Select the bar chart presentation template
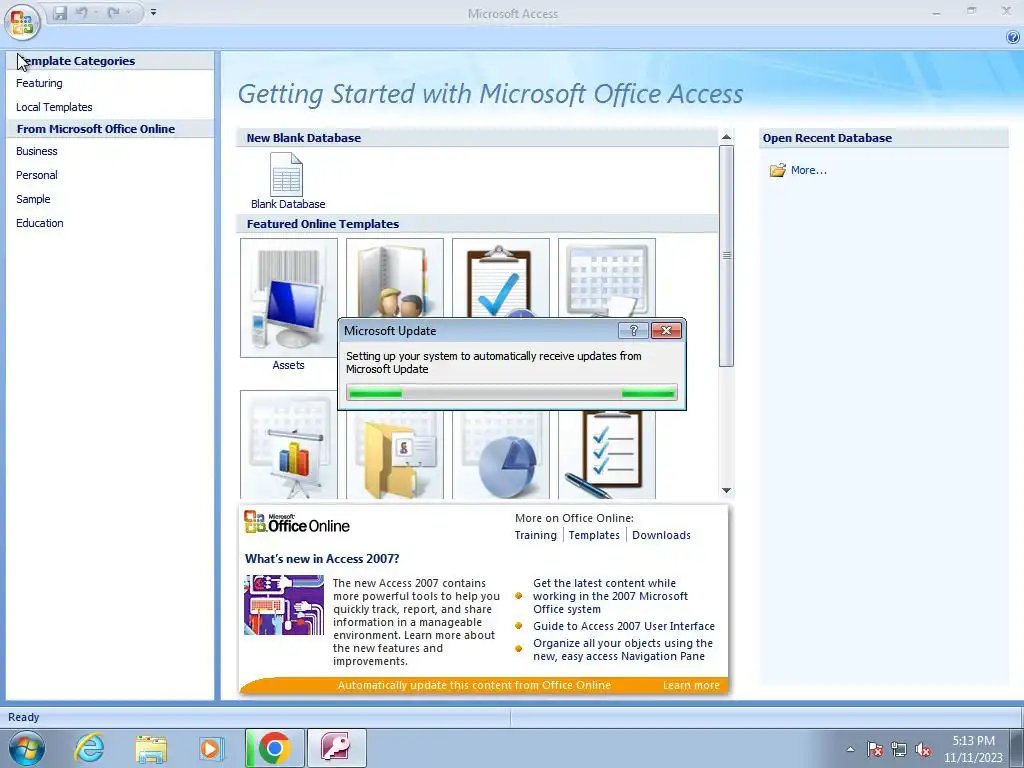 tap(289, 445)
